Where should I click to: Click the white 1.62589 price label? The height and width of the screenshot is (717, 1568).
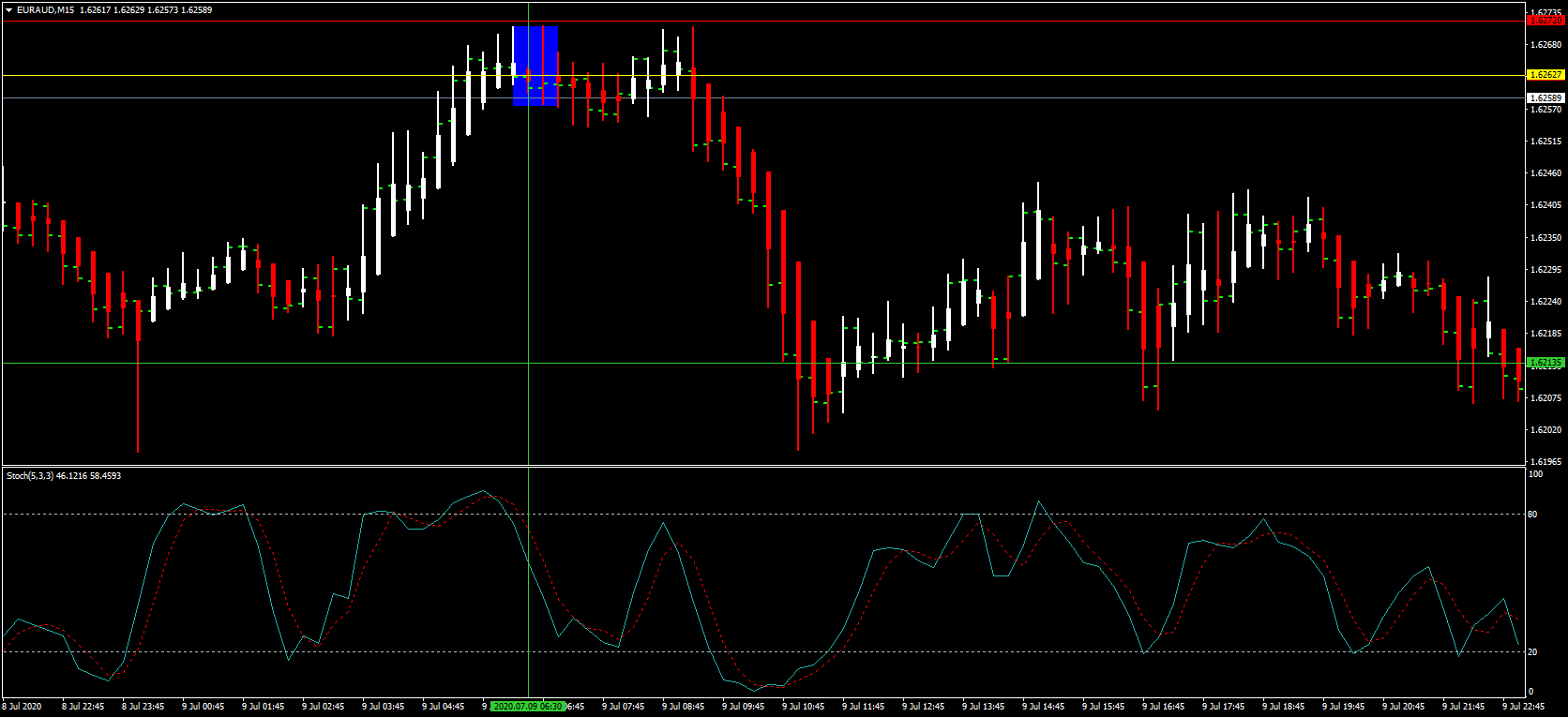1545,97
